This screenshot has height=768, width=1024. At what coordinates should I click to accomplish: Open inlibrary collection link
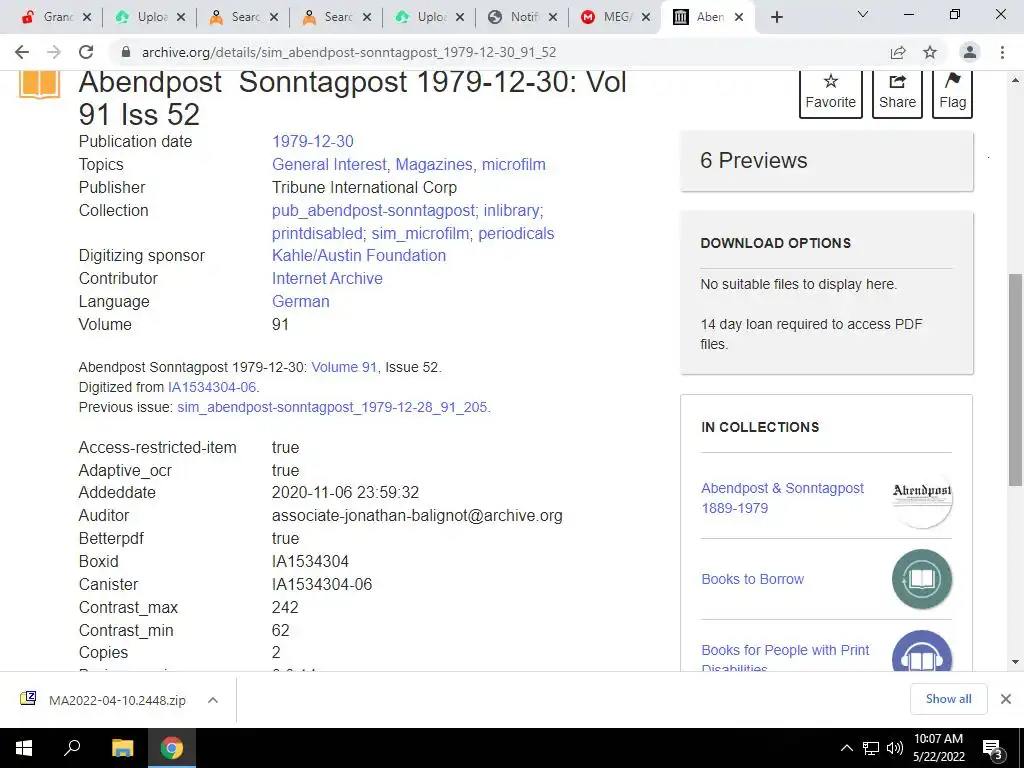coord(512,210)
